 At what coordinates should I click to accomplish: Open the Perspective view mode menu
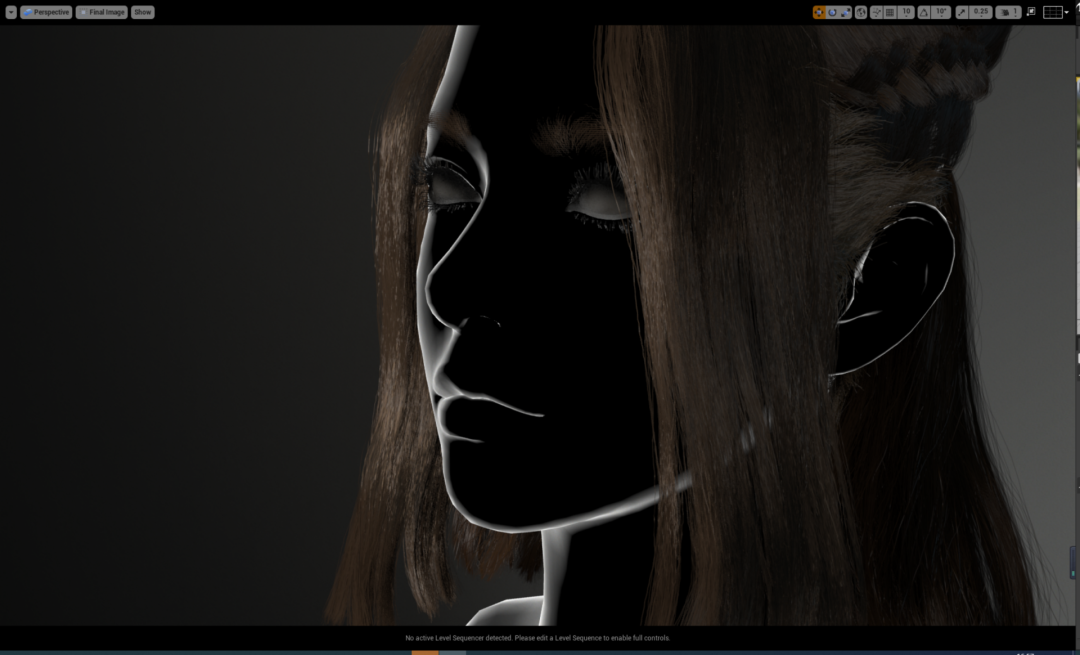(46, 12)
